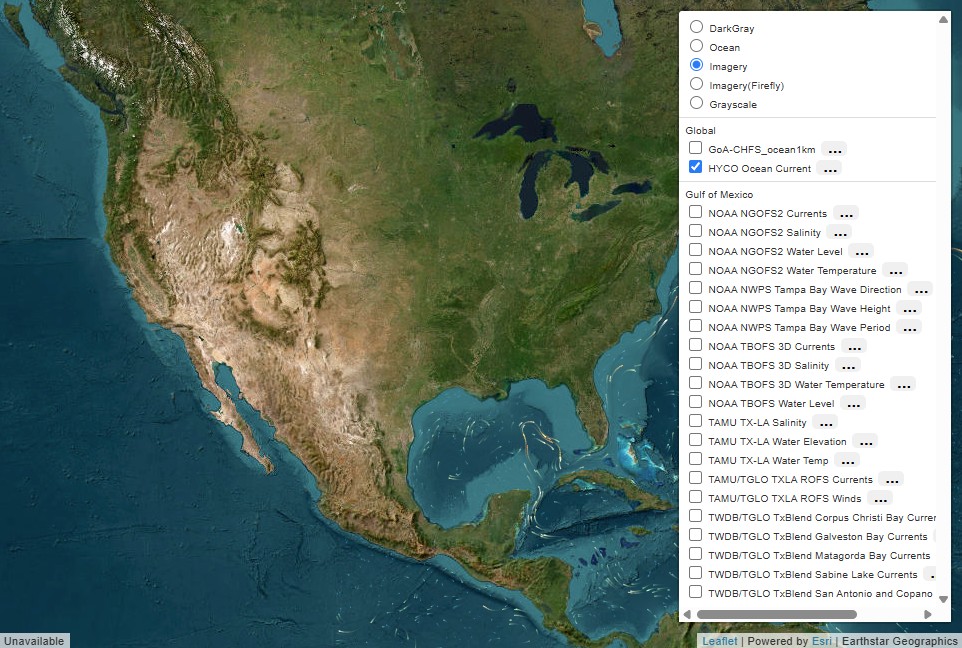Select the Imagery basemap radio button
The image size is (962, 648).
(x=696, y=65)
